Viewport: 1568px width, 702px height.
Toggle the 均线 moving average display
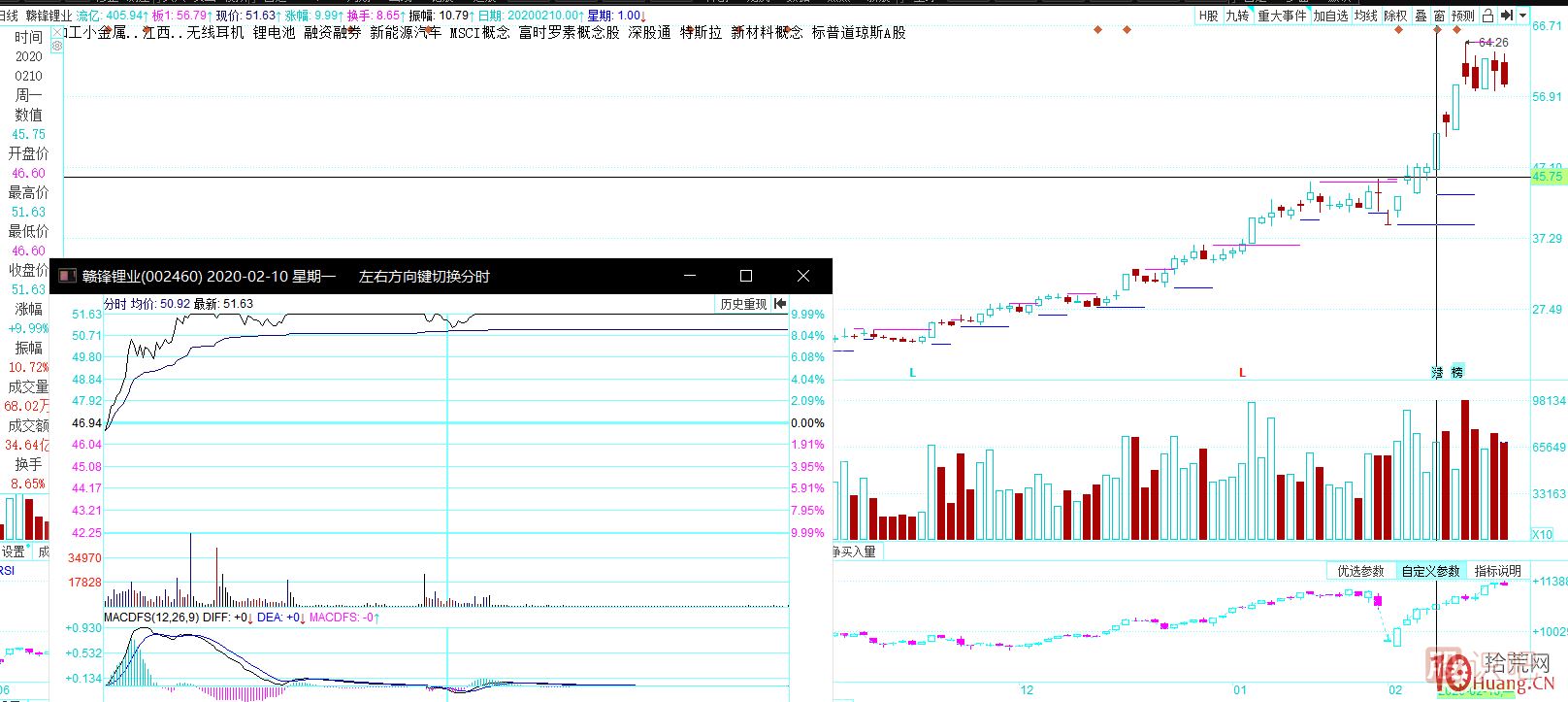point(1366,16)
